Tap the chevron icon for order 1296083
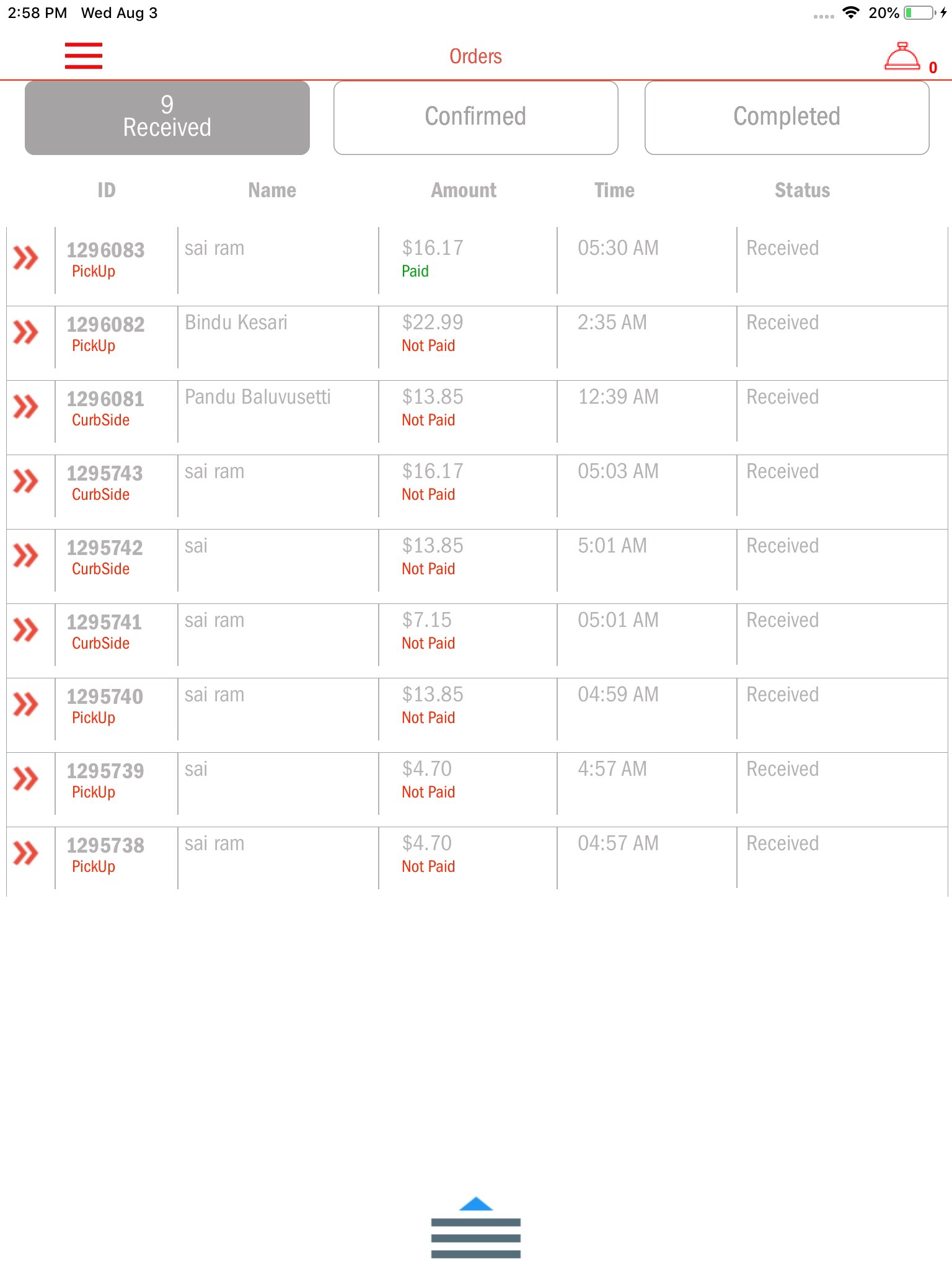This screenshot has height=1270, width=952. coord(26,258)
